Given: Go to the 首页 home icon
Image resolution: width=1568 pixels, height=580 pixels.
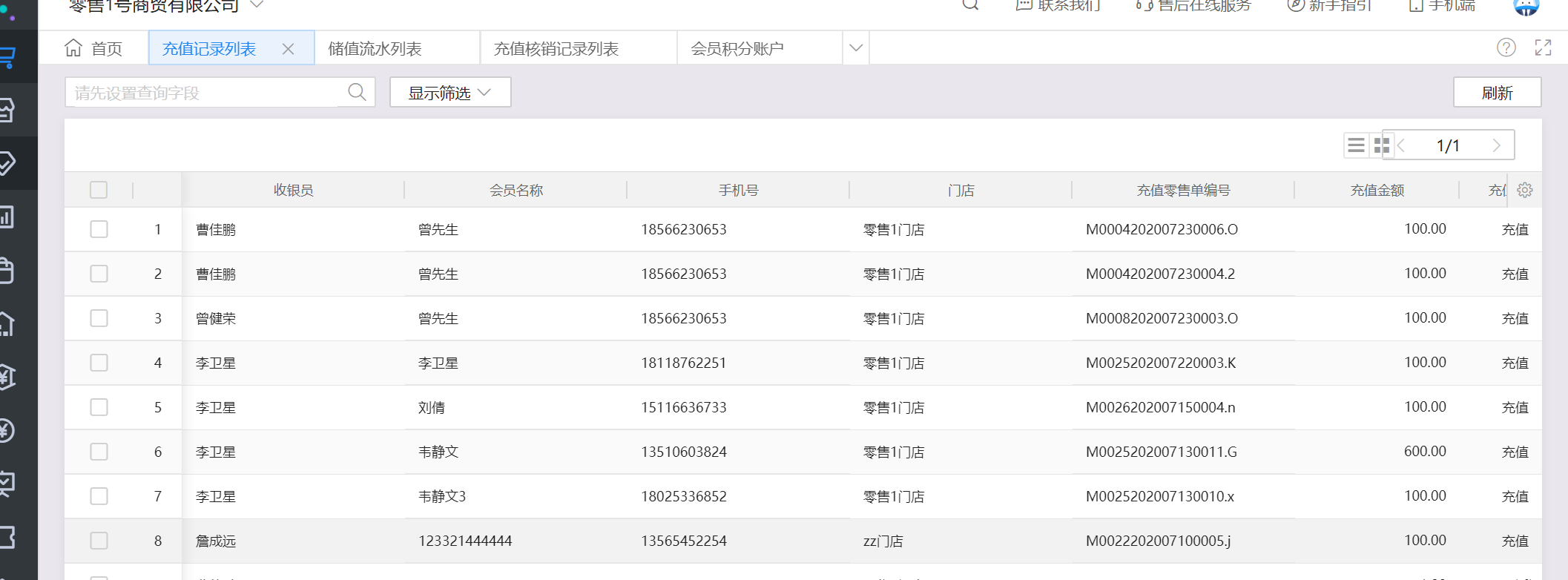Looking at the screenshot, I should coord(74,48).
